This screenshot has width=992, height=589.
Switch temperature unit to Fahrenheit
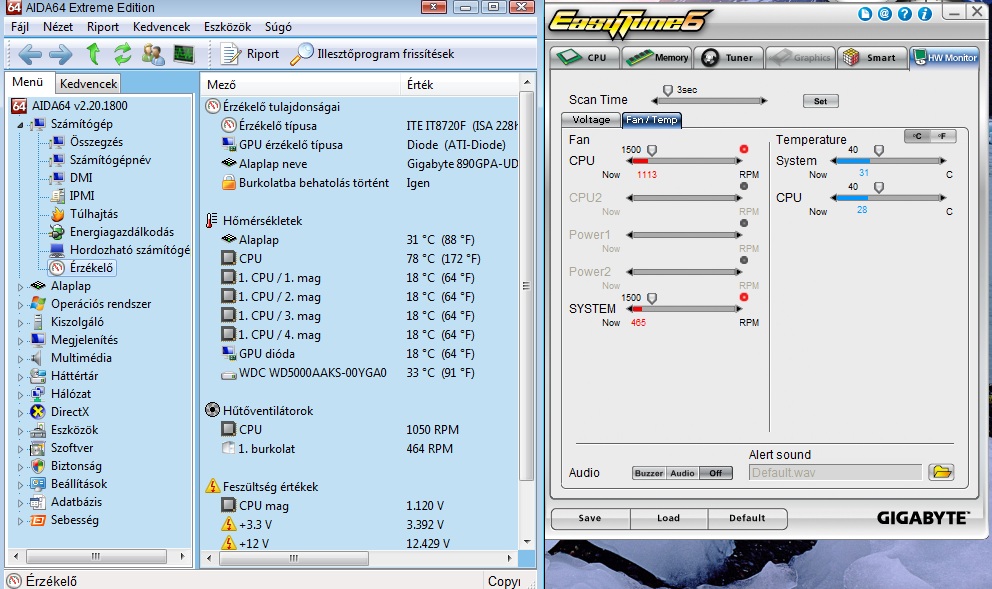(x=942, y=136)
